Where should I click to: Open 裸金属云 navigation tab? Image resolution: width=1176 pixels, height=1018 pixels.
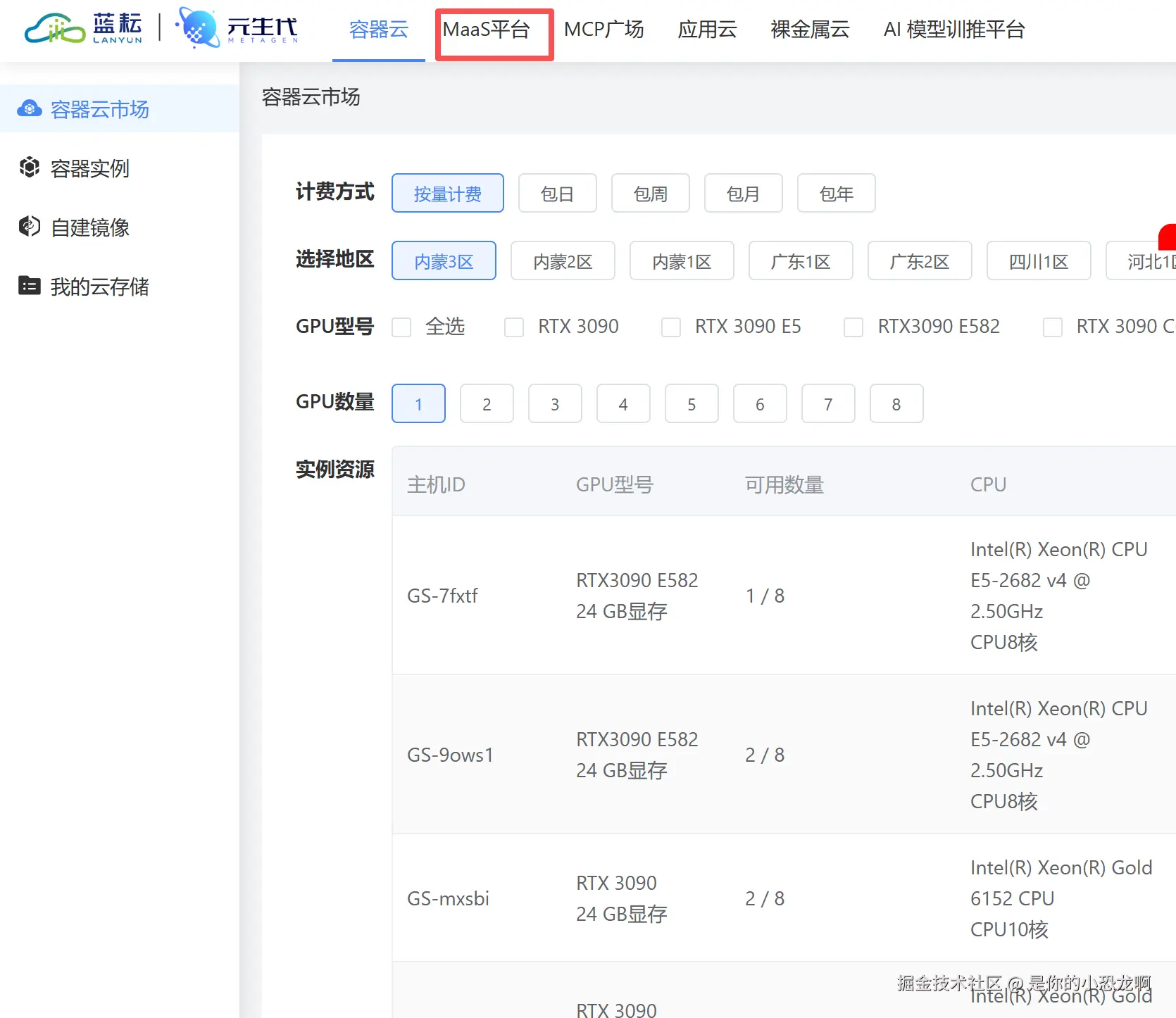pyautogui.click(x=811, y=30)
